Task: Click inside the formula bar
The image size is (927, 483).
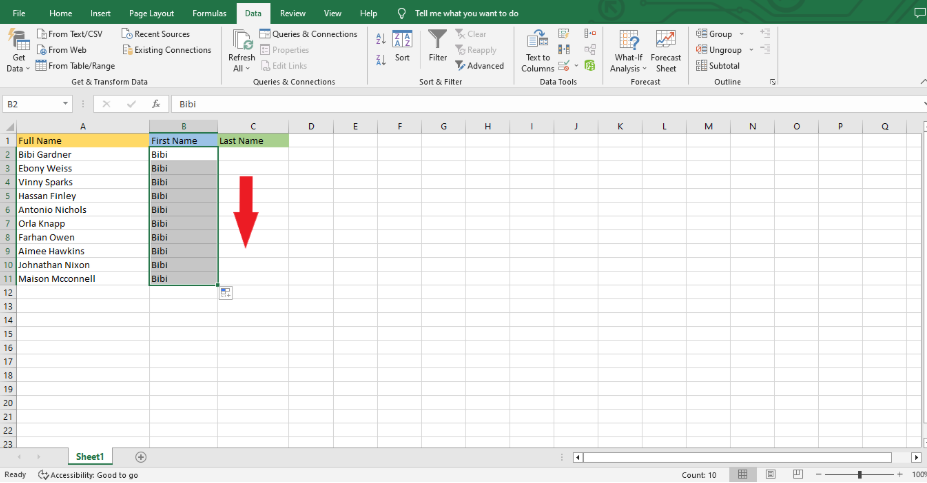Action: click(x=547, y=104)
